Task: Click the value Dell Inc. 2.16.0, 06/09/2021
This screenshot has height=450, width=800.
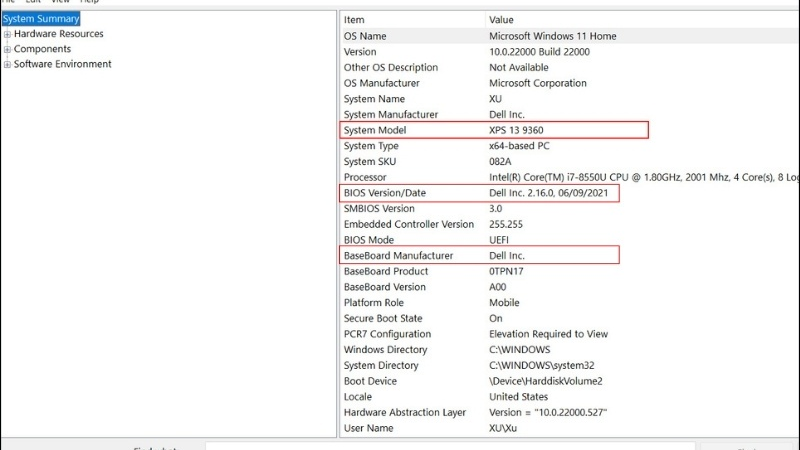Action: [548, 193]
